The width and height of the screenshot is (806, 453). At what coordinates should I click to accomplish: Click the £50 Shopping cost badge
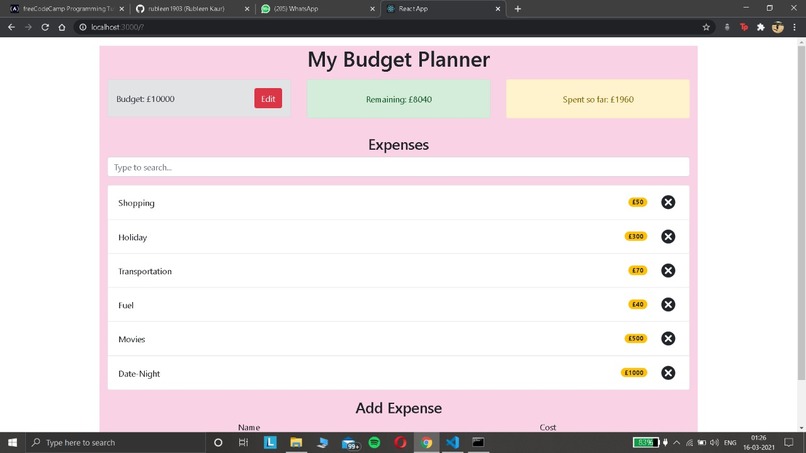[x=637, y=202]
